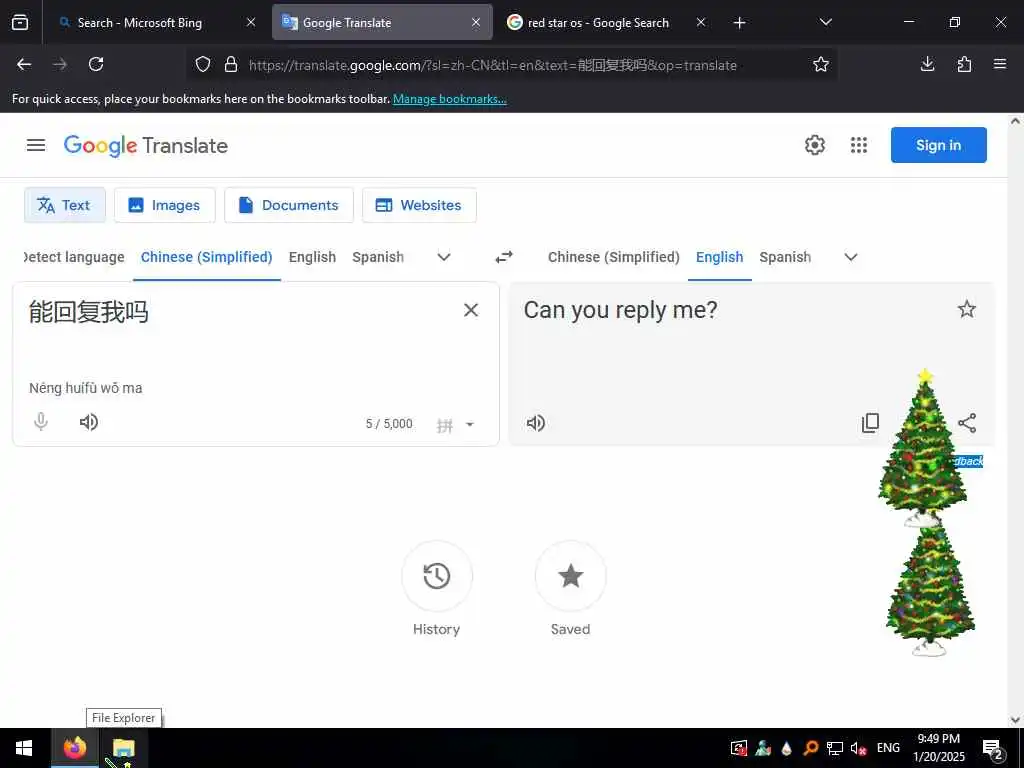Switch to Text translation mode
This screenshot has width=1024, height=768.
click(x=65, y=205)
